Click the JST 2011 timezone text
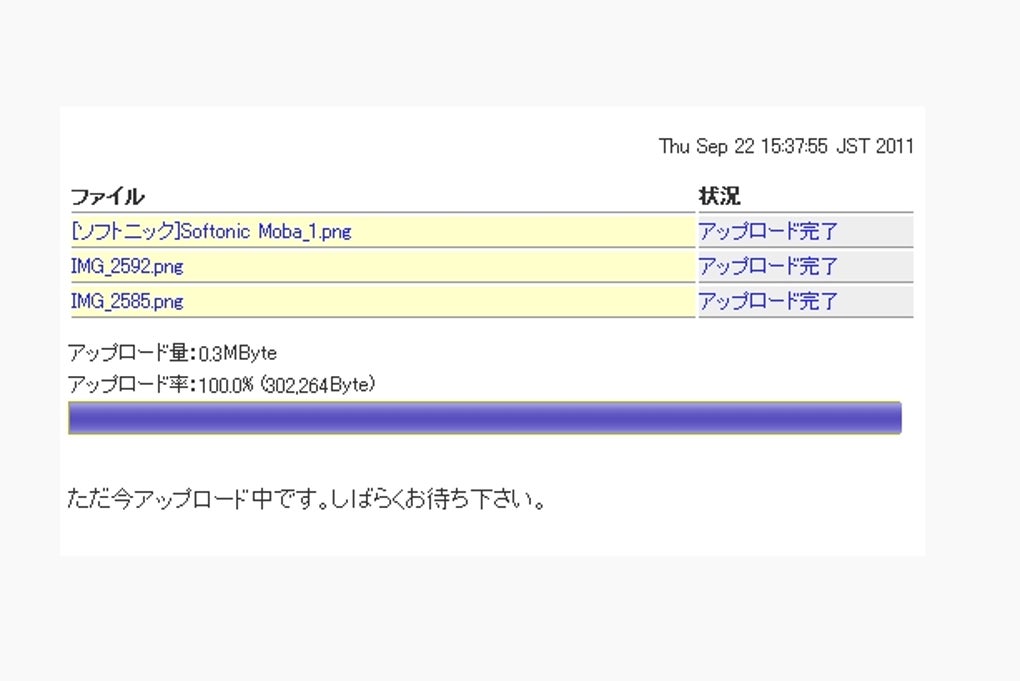This screenshot has height=681, width=1020. [874, 146]
